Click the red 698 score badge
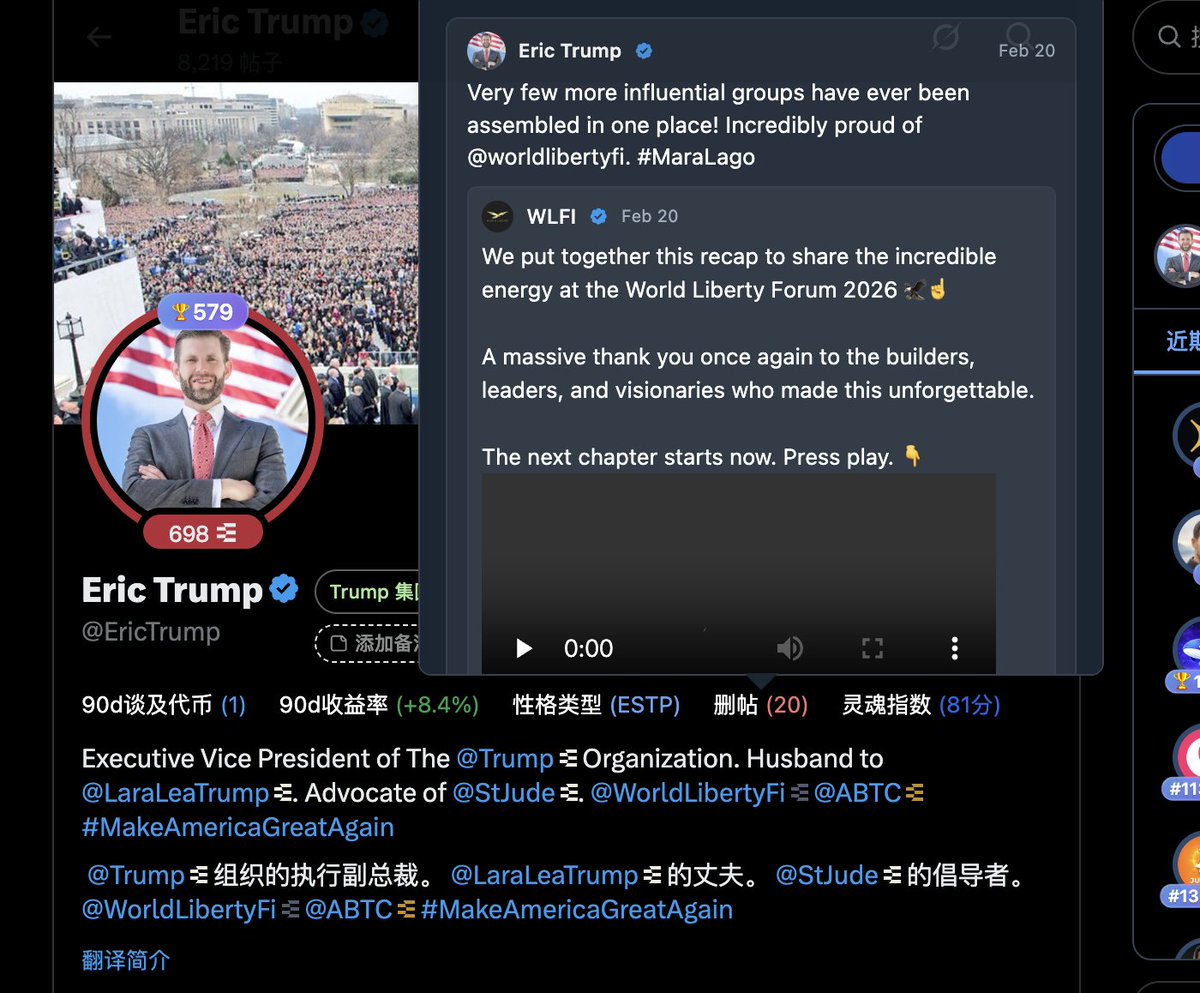This screenshot has width=1200, height=993. (x=202, y=534)
